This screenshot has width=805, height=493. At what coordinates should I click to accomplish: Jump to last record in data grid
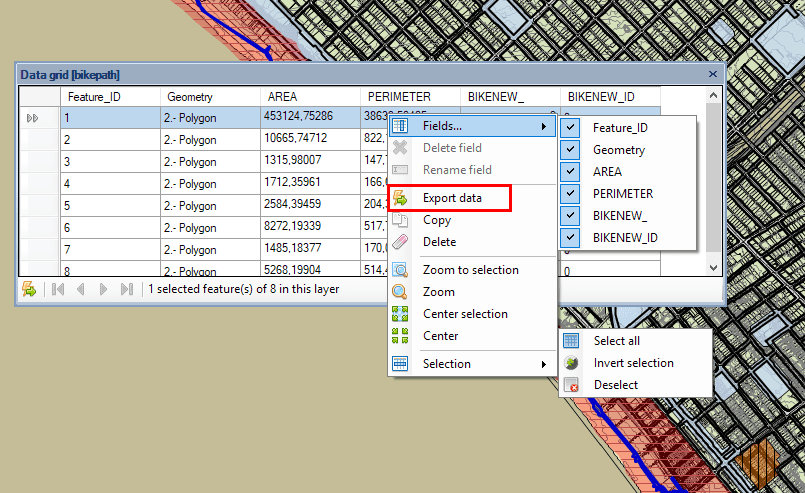[x=126, y=289]
